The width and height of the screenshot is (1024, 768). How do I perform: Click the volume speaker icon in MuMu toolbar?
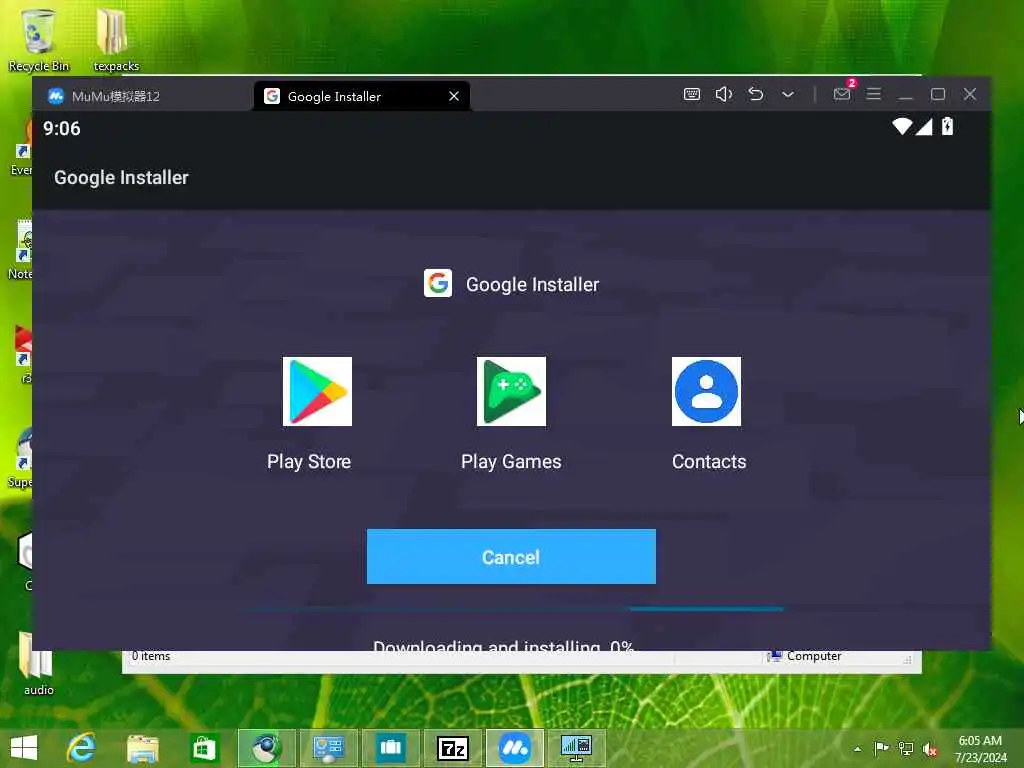click(x=724, y=94)
